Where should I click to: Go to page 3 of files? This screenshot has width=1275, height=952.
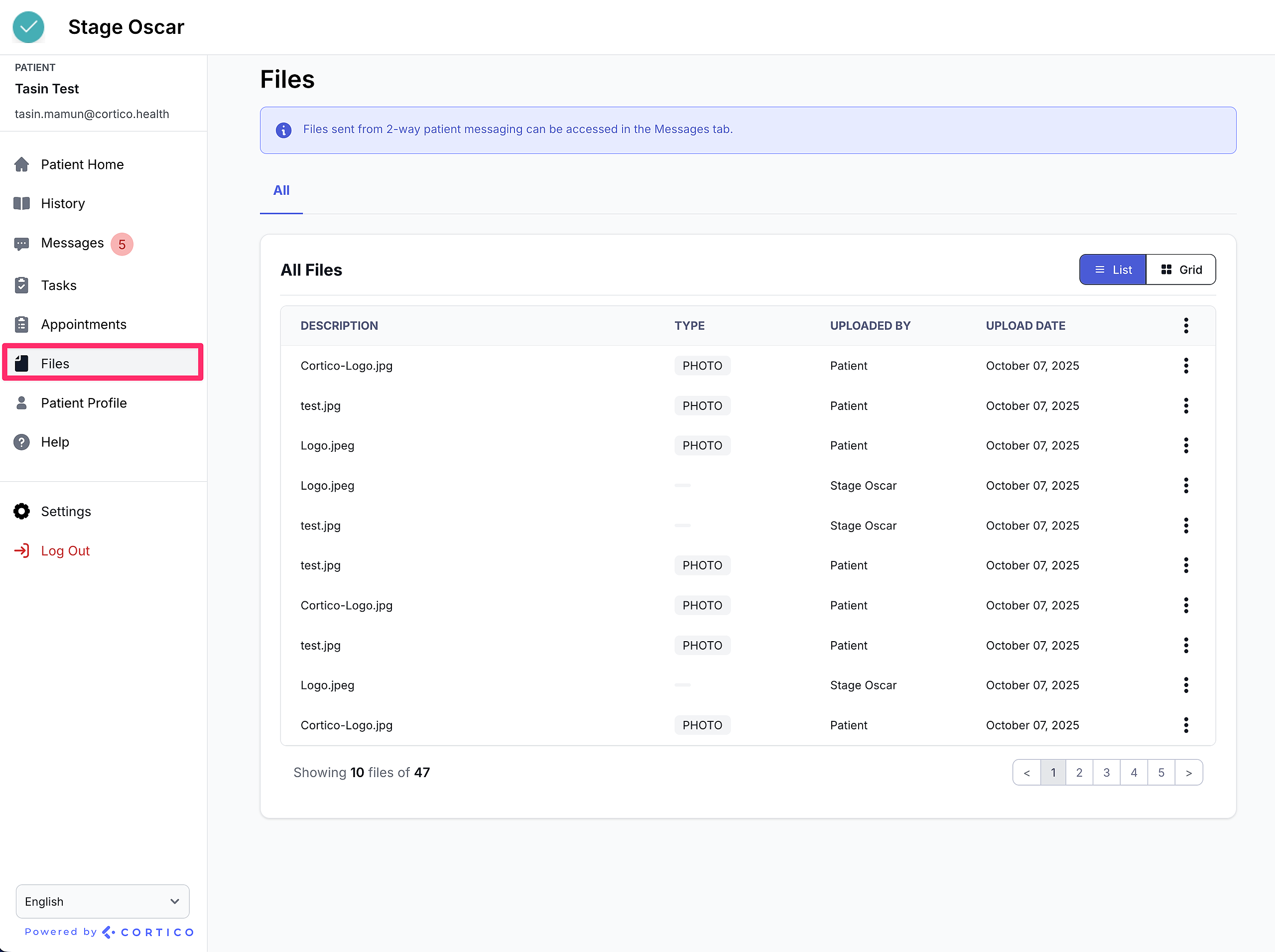point(1106,772)
